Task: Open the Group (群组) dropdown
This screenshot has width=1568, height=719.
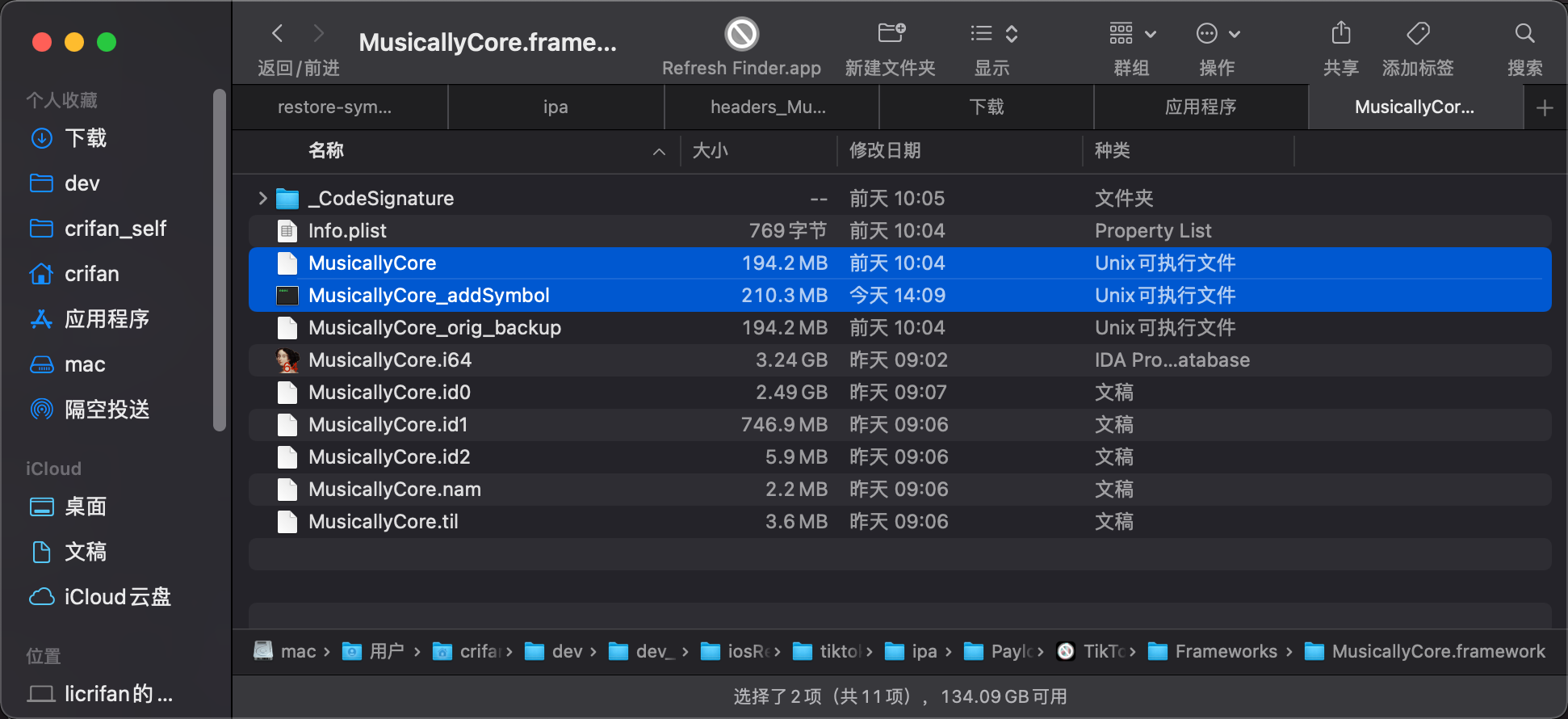Action: (x=1132, y=34)
